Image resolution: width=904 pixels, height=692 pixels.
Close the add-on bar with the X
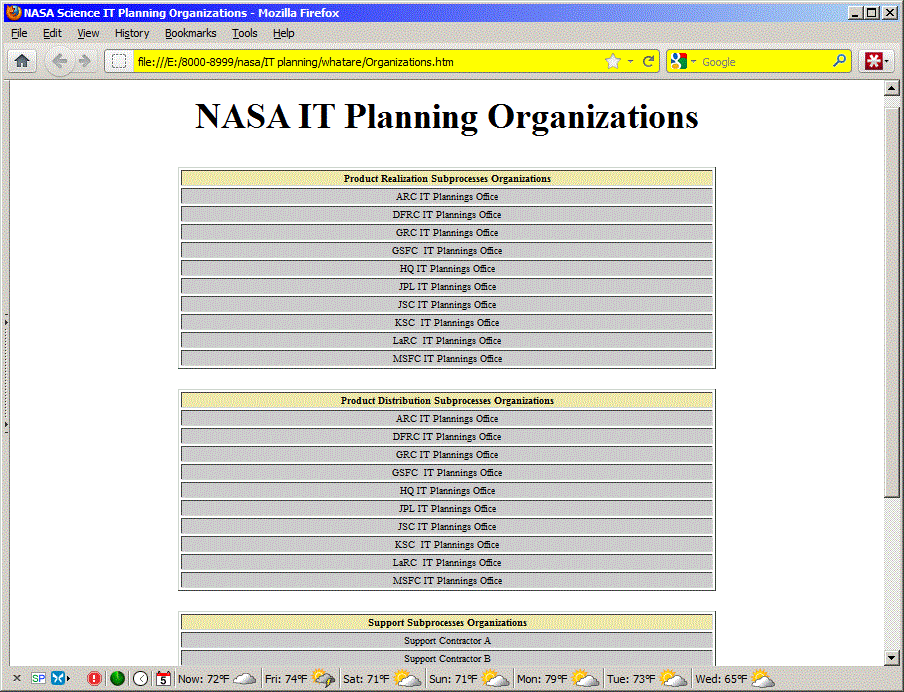pyautogui.click(x=17, y=678)
